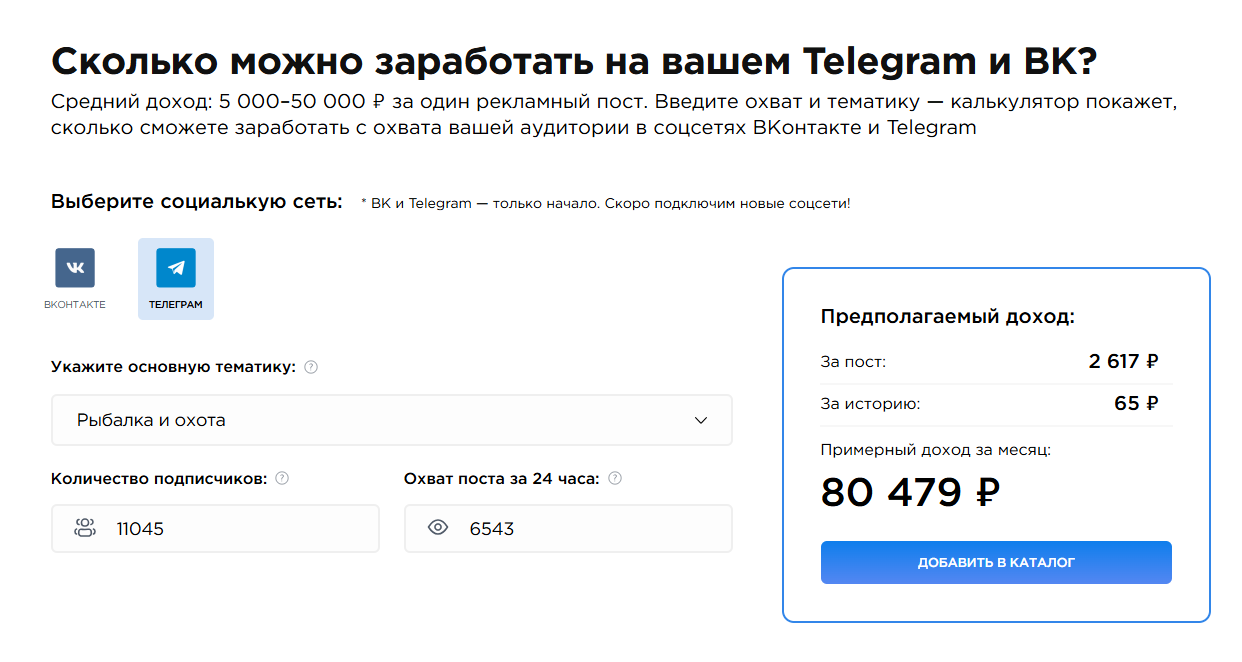Expand topic list using the chevron arrow
The width and height of the screenshot is (1242, 662).
(701, 420)
